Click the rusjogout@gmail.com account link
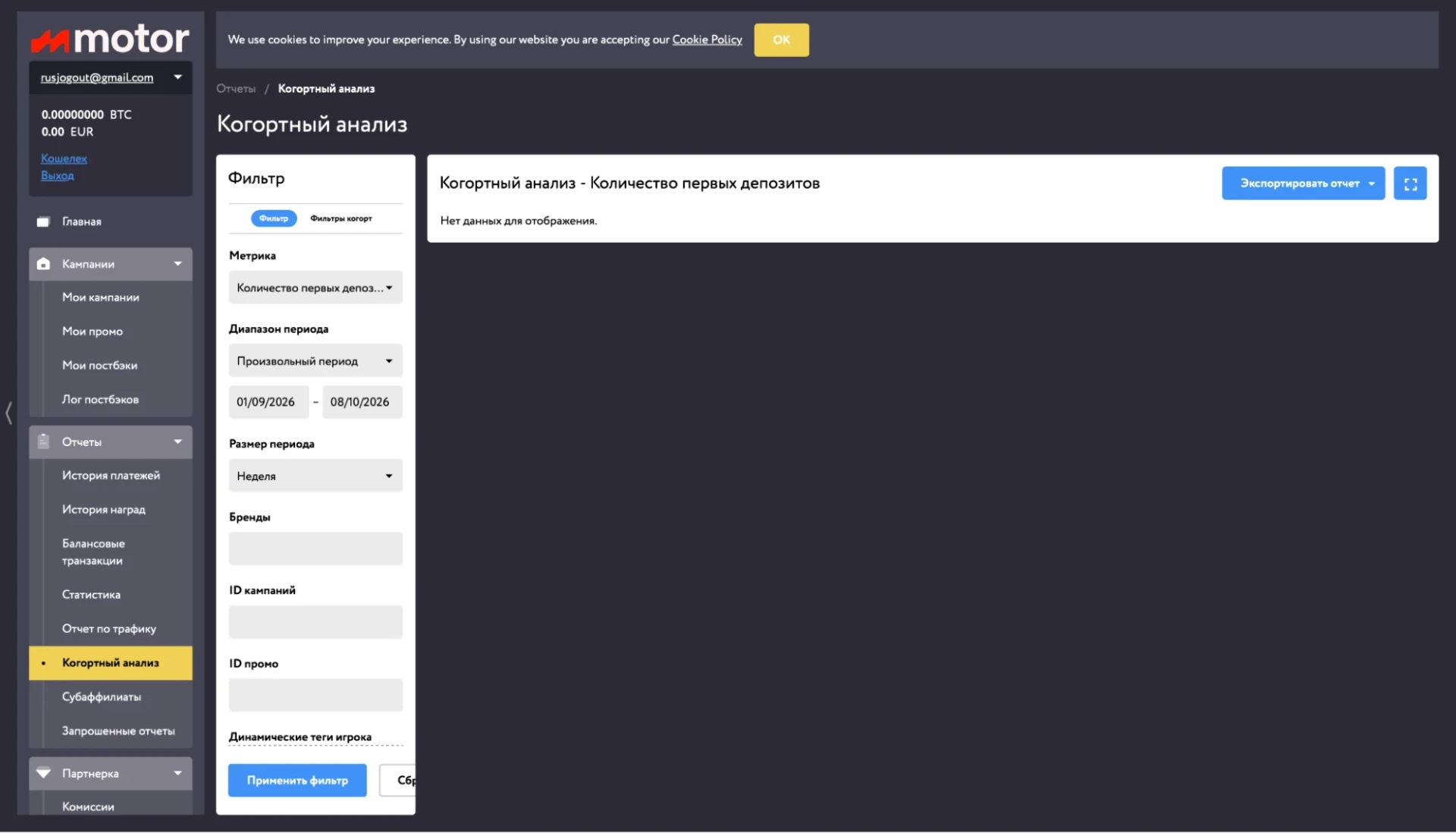The image size is (1456, 833). pyautogui.click(x=97, y=77)
